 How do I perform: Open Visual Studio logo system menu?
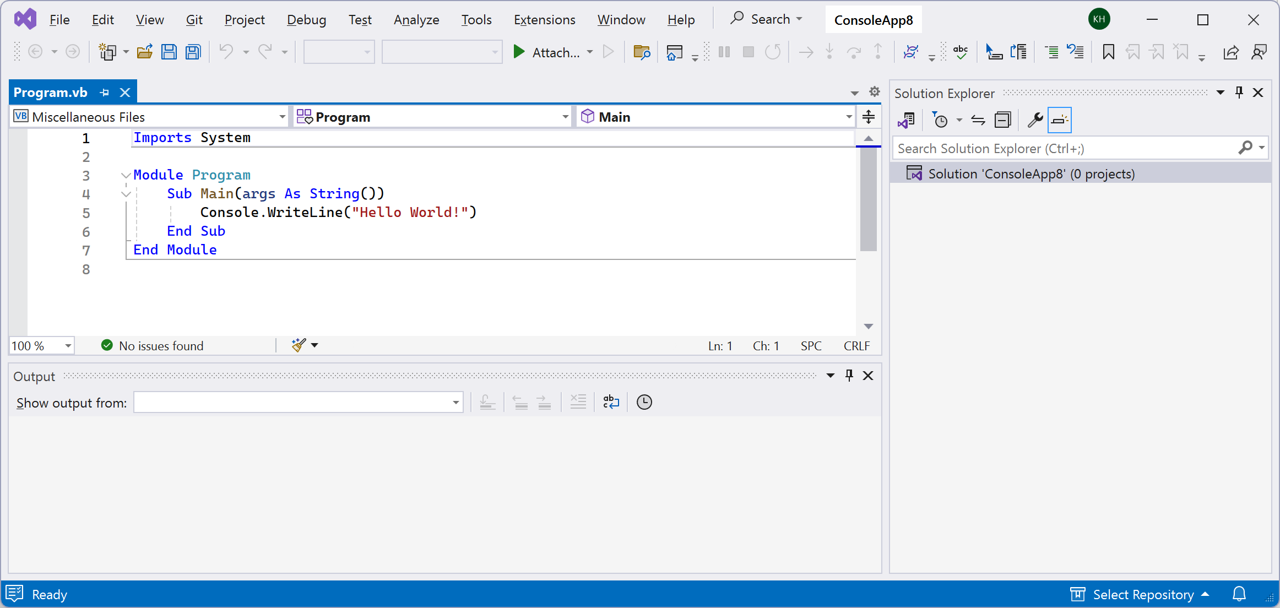pyautogui.click(x=25, y=19)
